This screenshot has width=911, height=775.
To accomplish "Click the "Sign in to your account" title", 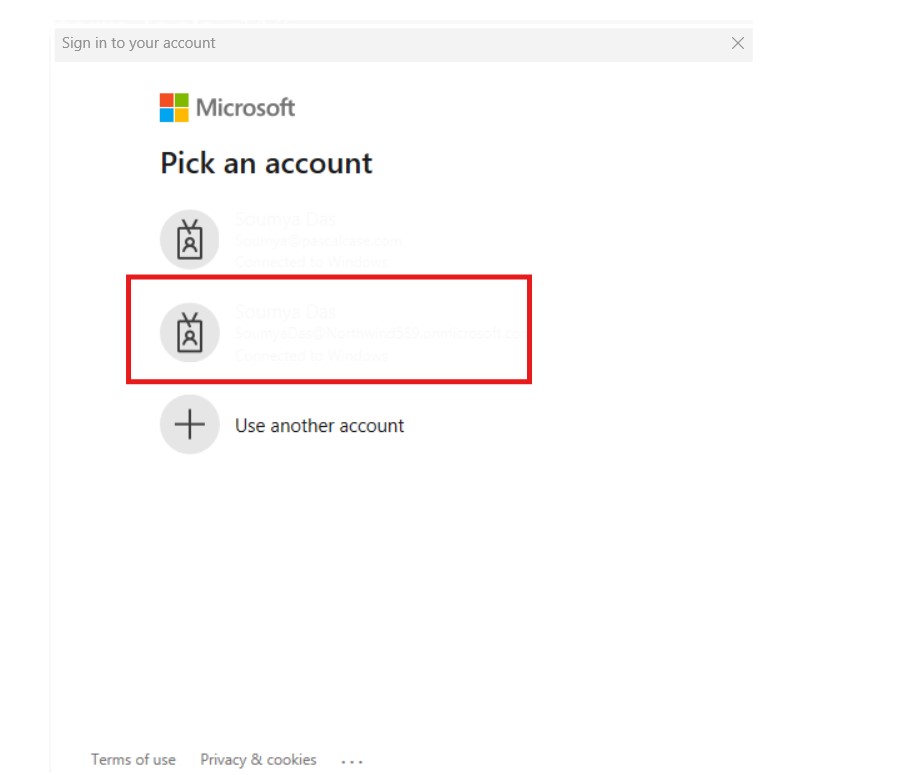I will [x=139, y=43].
